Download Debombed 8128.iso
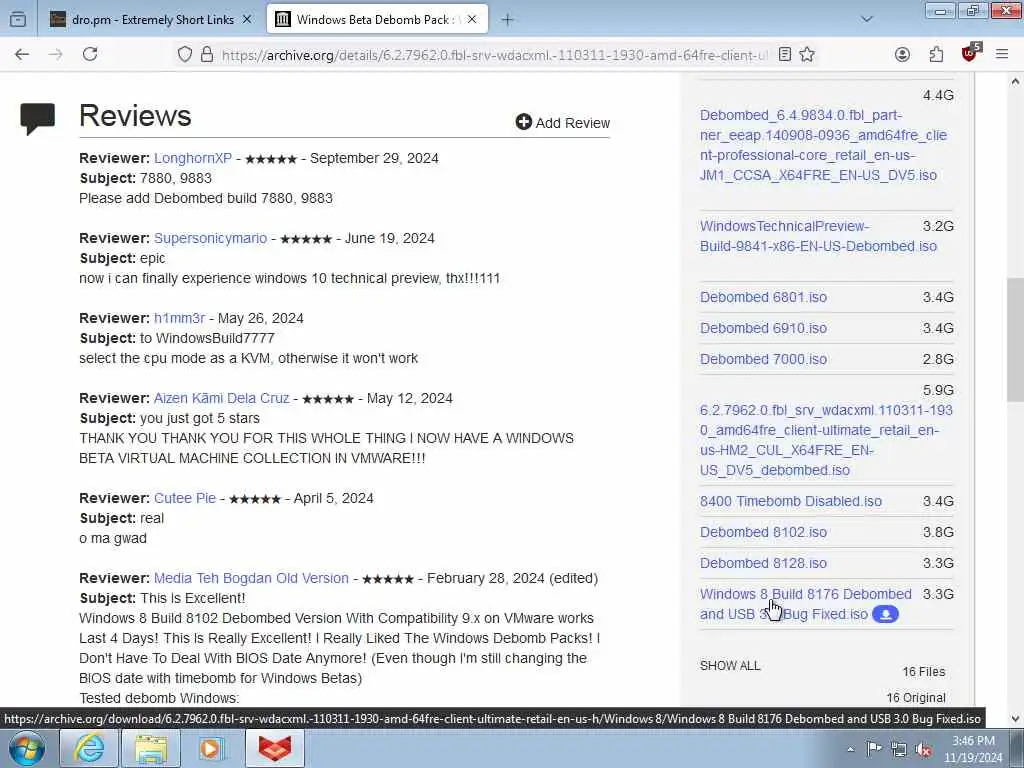 tap(763, 563)
